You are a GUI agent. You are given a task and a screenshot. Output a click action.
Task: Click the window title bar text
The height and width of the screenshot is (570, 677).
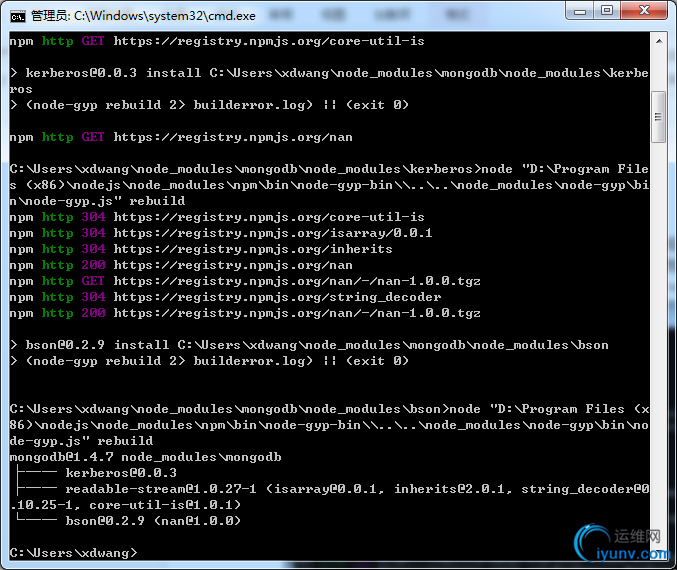[x=143, y=16]
